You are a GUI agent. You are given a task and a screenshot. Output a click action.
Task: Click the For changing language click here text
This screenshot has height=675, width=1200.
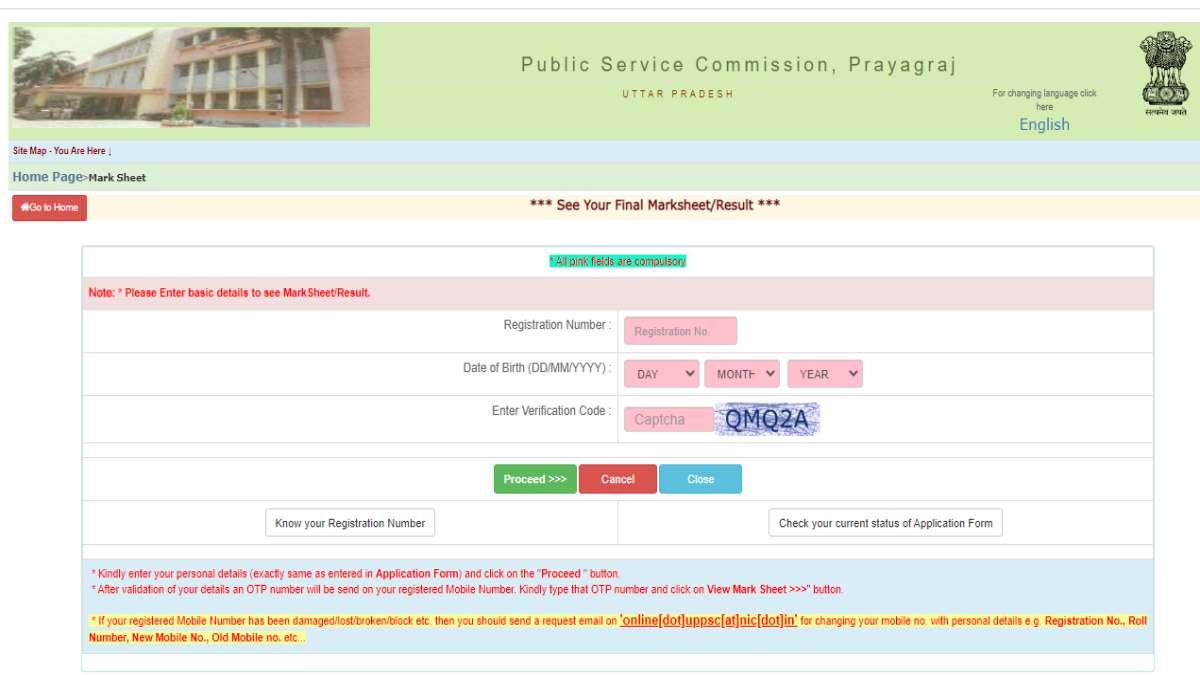(1044, 98)
